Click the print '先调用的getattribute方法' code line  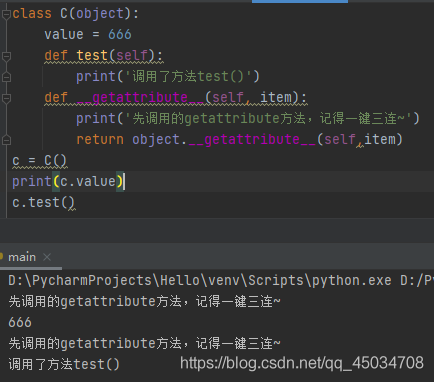click(x=248, y=118)
